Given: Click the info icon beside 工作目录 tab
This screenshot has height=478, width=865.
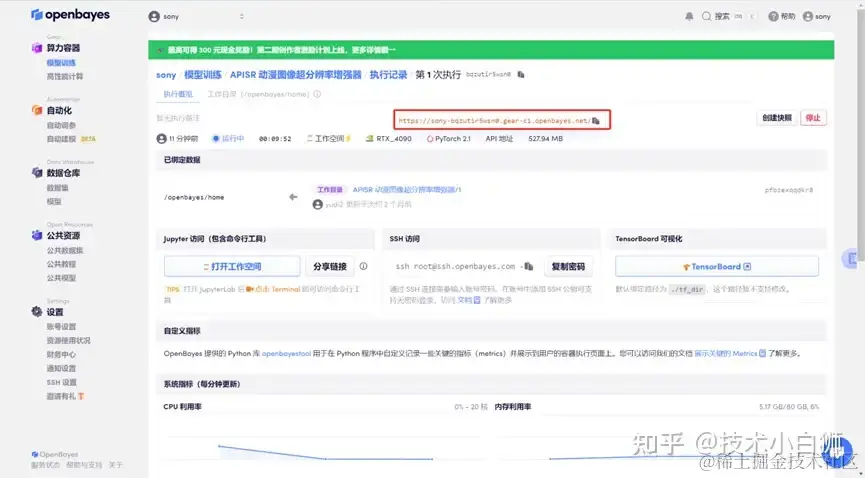Looking at the screenshot, I should [x=317, y=94].
